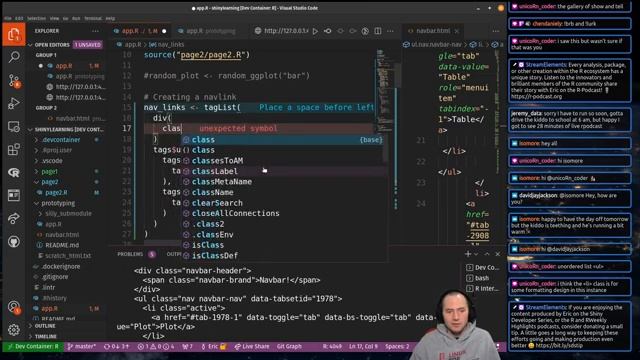The width and height of the screenshot is (640, 360).
Task: Open the Extensions view
Action: click(x=14, y=149)
